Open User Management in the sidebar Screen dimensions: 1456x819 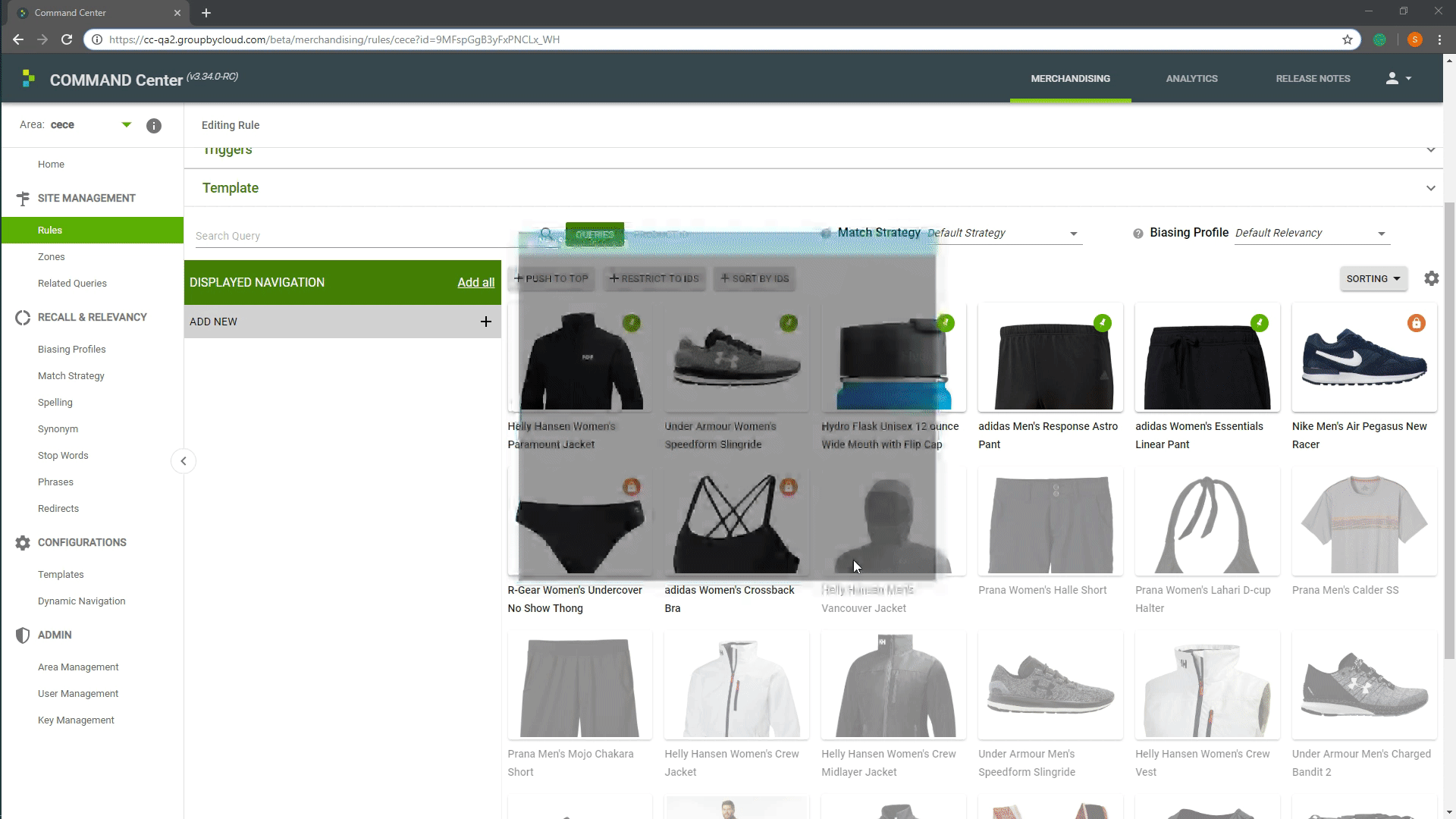(78, 693)
